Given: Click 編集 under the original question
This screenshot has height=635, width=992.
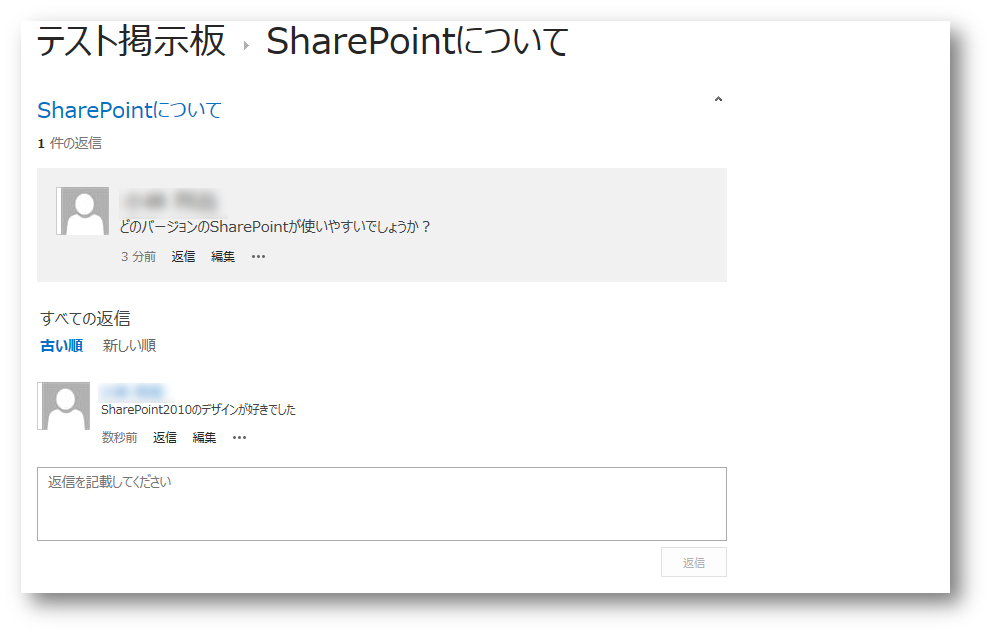Looking at the screenshot, I should [223, 257].
